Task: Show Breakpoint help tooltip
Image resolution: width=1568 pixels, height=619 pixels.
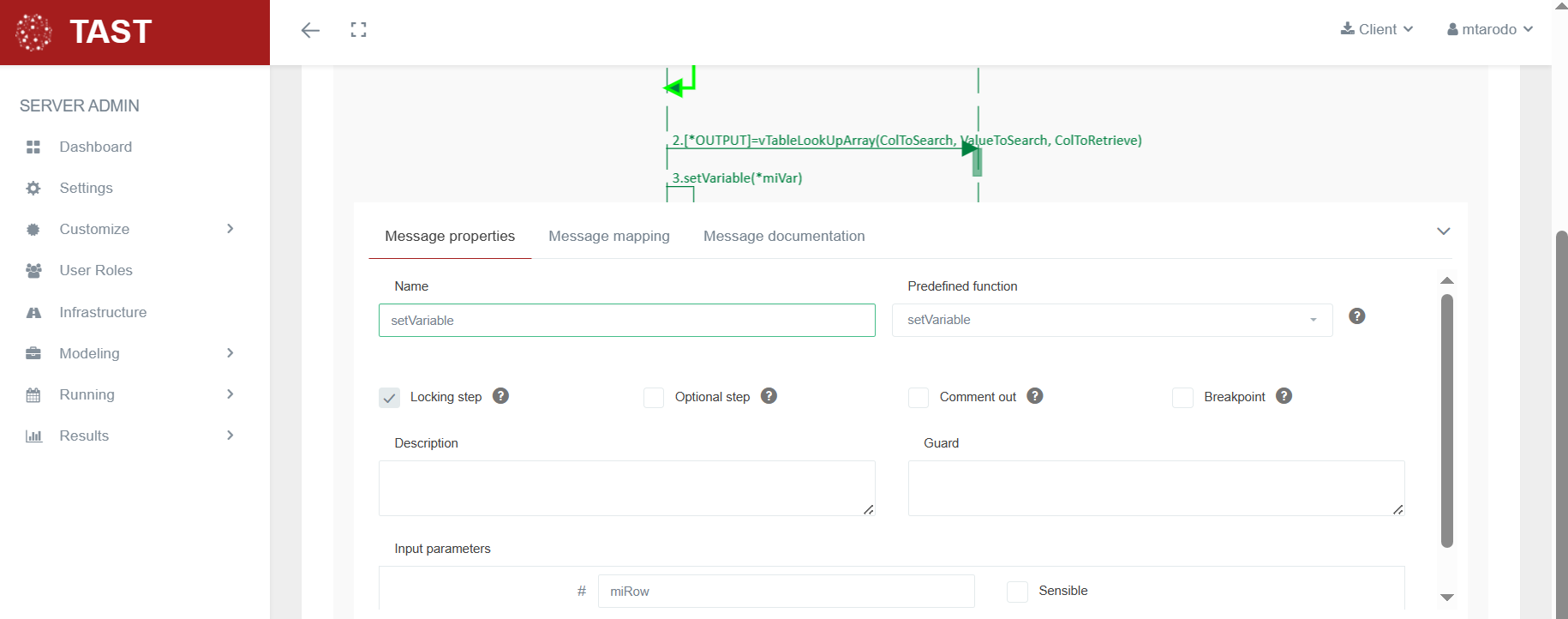Action: (1284, 396)
